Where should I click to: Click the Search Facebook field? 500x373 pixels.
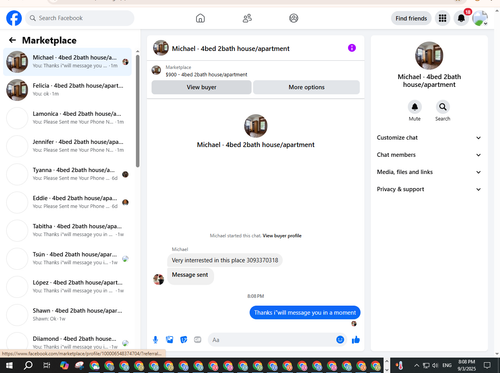pos(80,18)
